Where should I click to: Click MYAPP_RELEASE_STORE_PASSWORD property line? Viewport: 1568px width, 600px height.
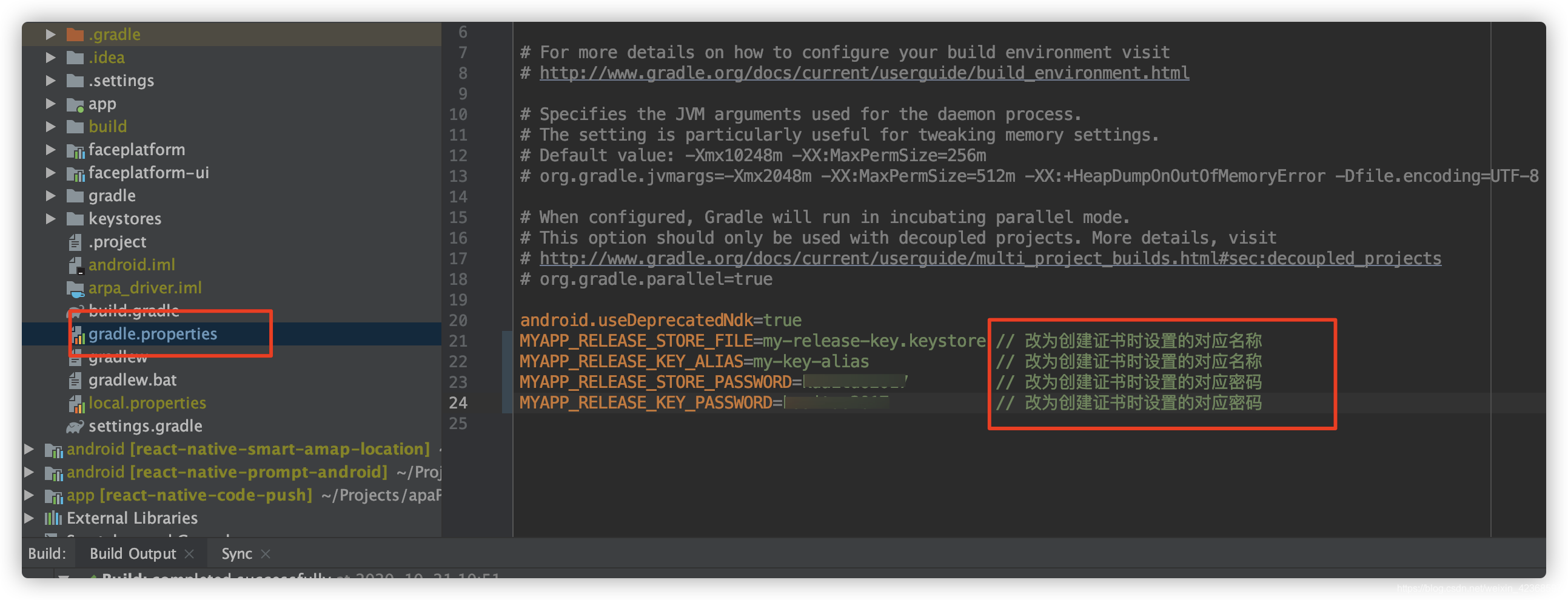714,383
